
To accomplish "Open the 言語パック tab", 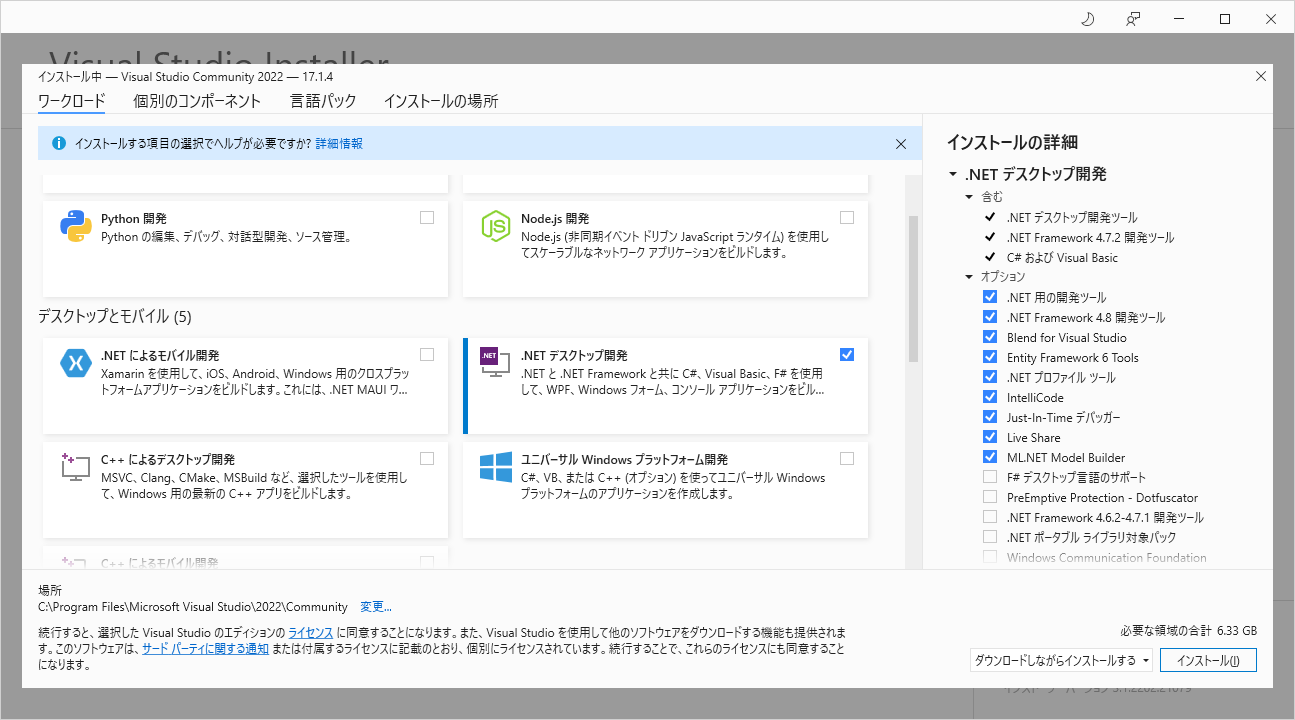I will (x=322, y=101).
